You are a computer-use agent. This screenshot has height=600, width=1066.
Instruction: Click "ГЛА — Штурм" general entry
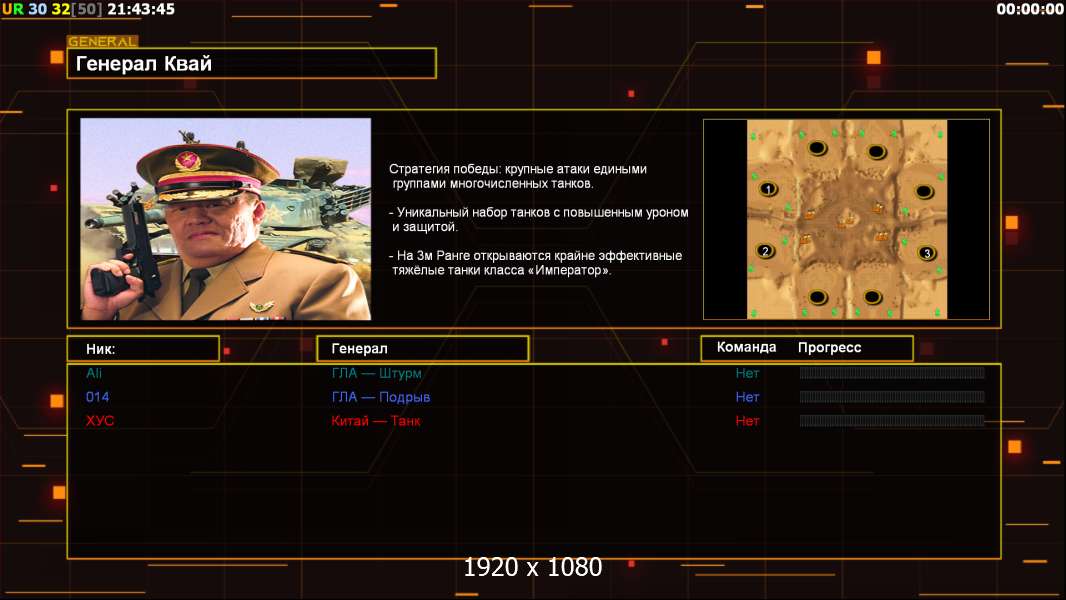[377, 373]
